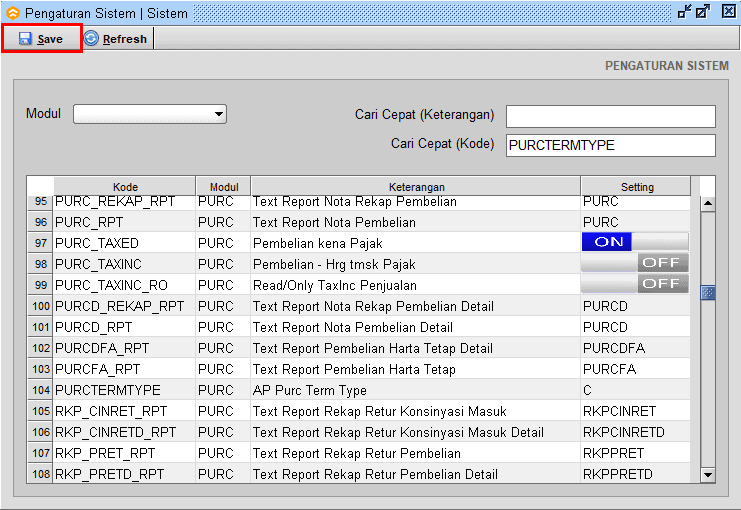Select PURCFA_RPT code cell
741x510 pixels.
coord(125,369)
